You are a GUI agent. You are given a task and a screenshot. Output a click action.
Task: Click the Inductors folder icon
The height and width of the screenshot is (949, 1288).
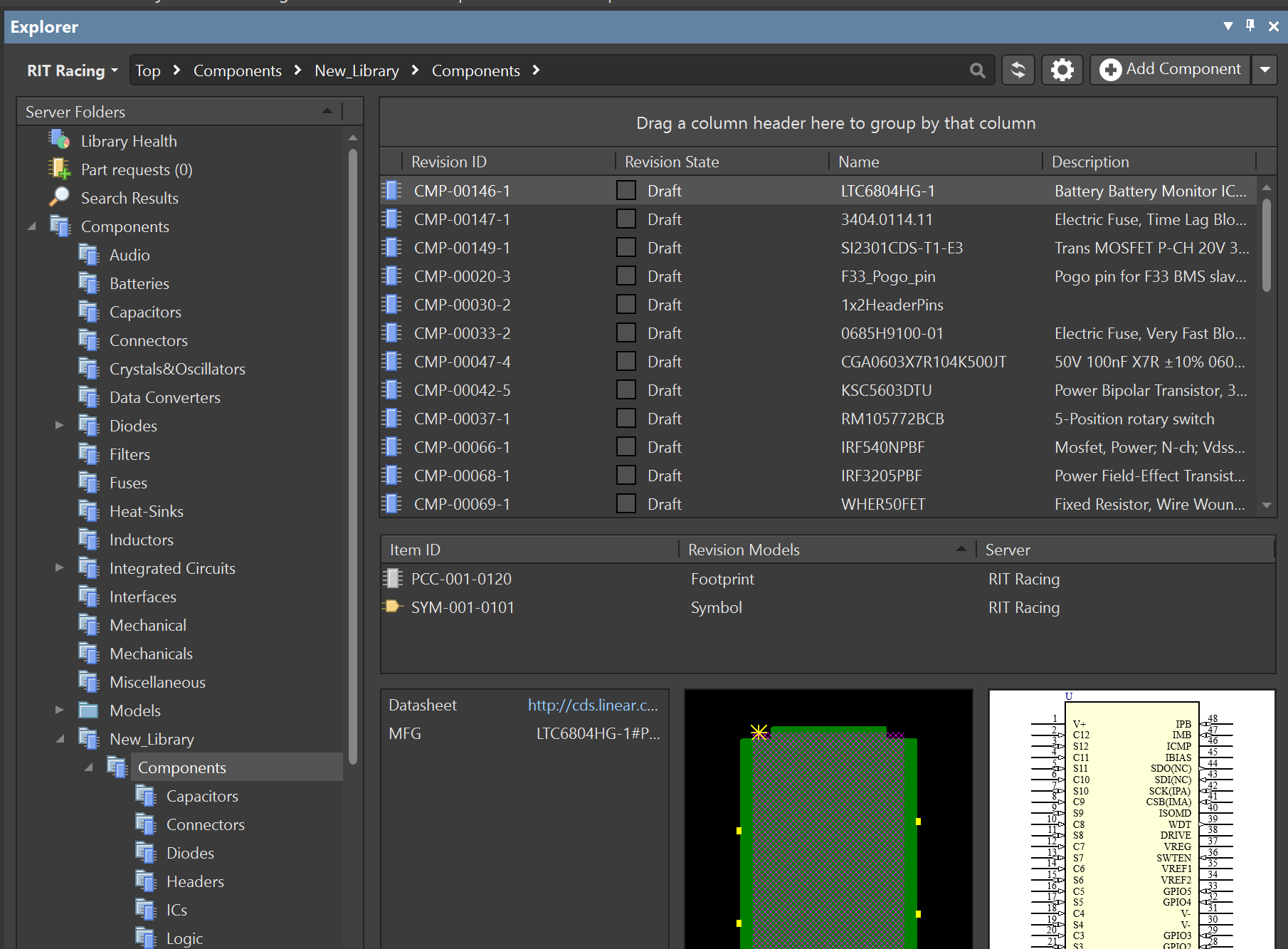(88, 539)
